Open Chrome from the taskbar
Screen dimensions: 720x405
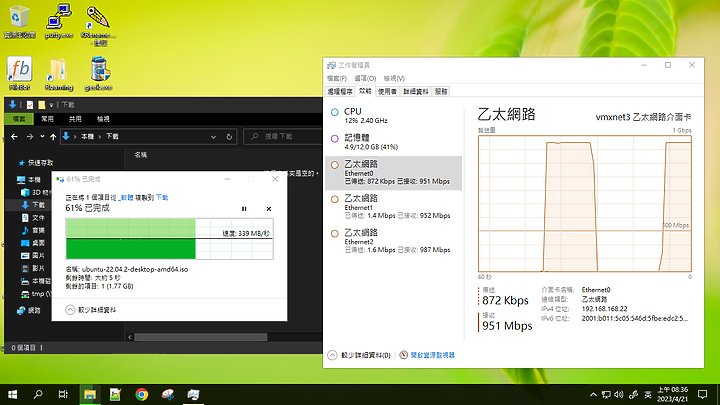coord(141,394)
